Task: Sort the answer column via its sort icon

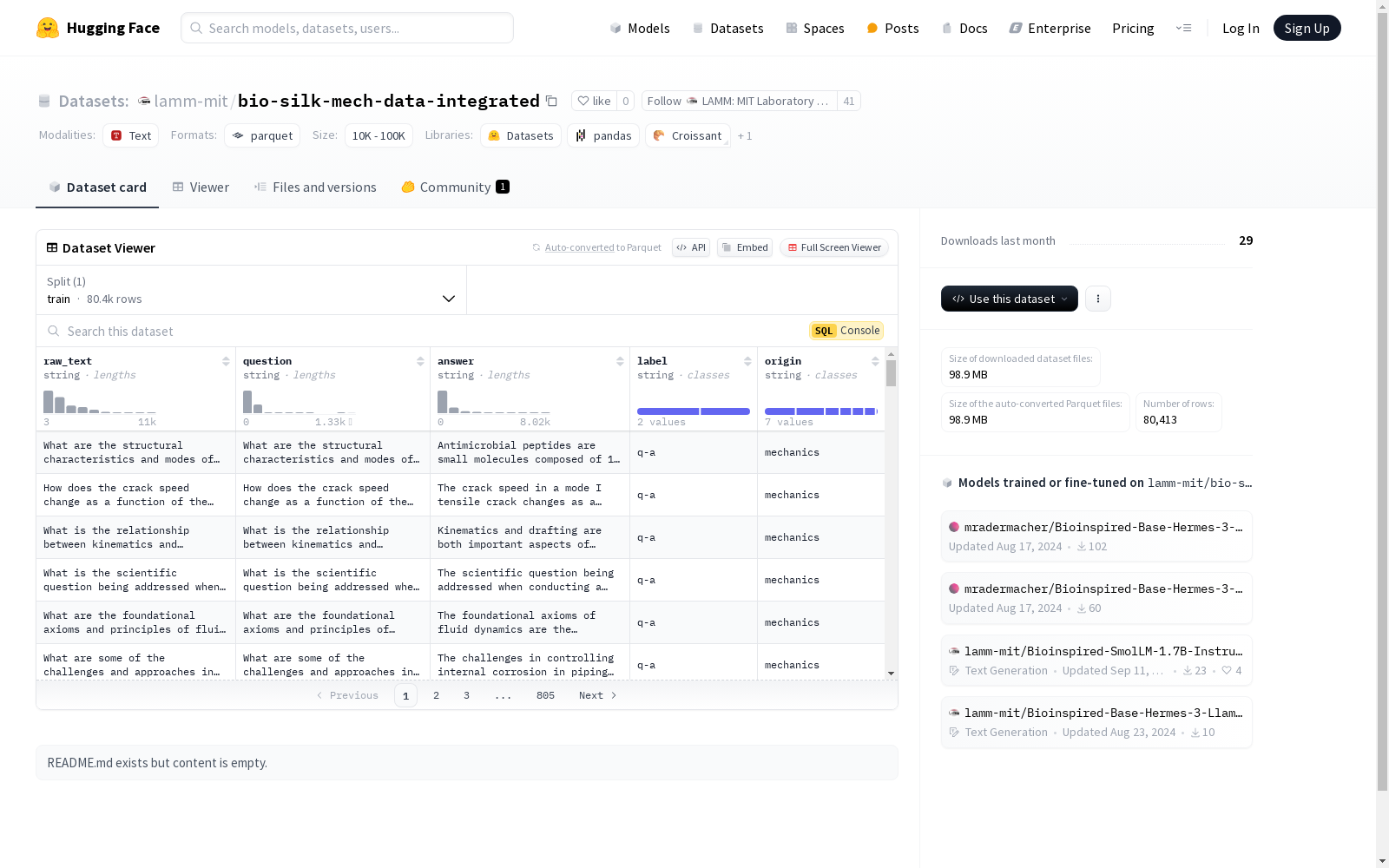Action: [x=620, y=361]
